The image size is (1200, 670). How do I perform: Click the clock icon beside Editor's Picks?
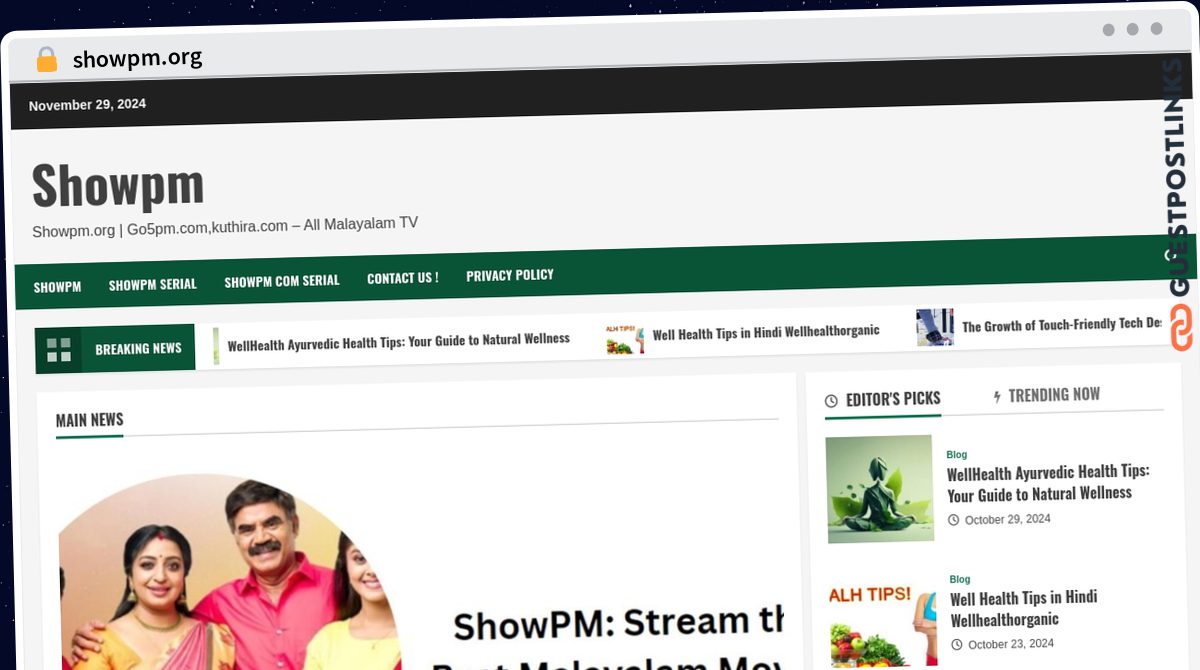(831, 401)
